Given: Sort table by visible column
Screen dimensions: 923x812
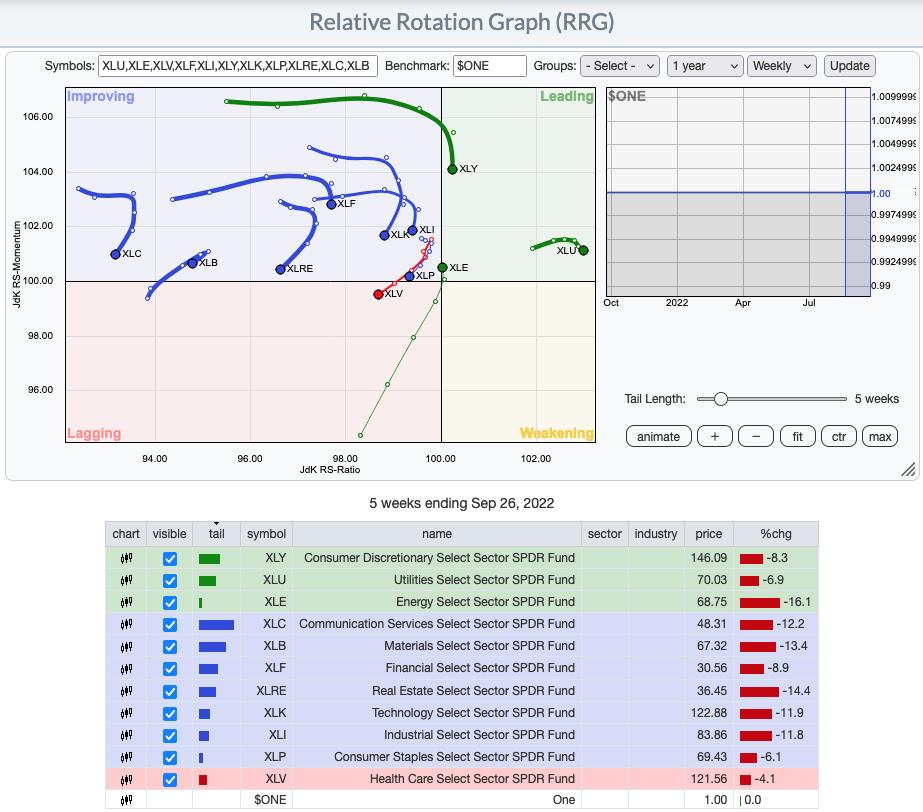Looking at the screenshot, I should pyautogui.click(x=170, y=534).
